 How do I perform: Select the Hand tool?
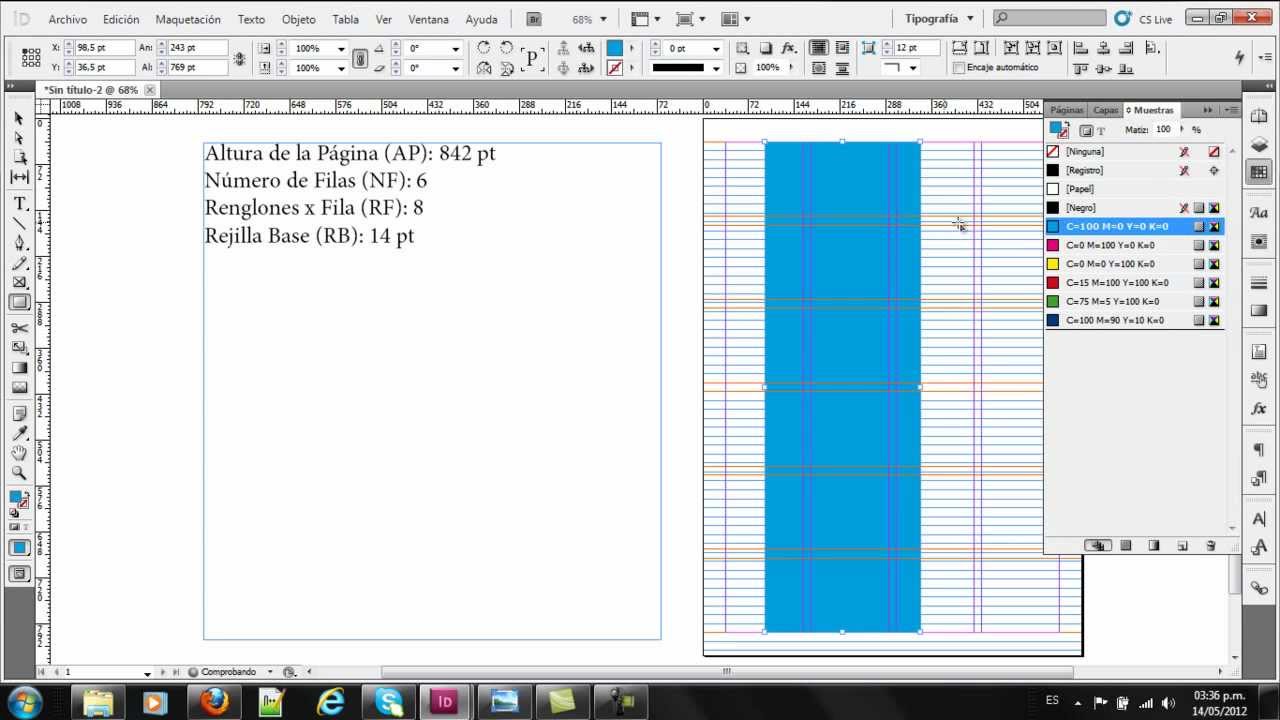coord(19,453)
